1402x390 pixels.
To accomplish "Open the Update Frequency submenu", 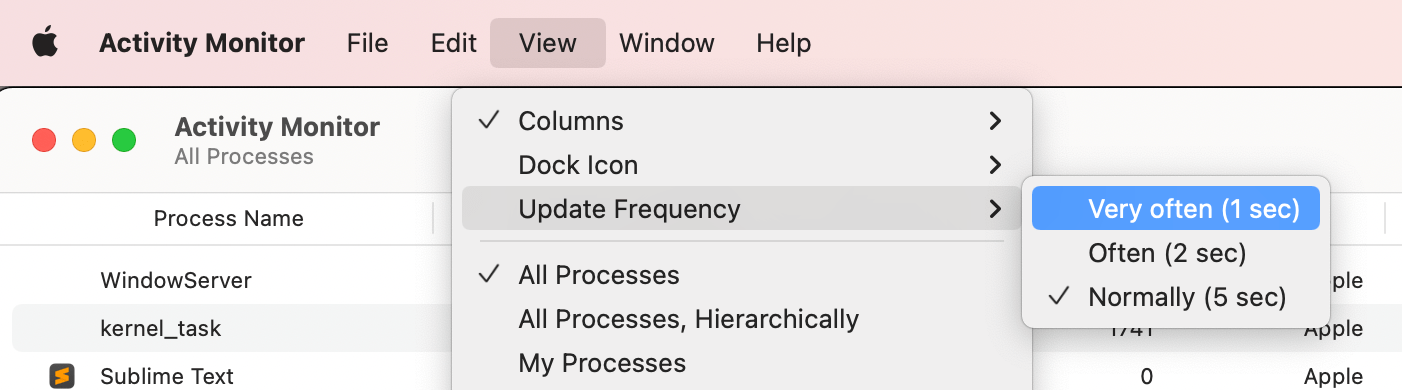I will pos(741,209).
